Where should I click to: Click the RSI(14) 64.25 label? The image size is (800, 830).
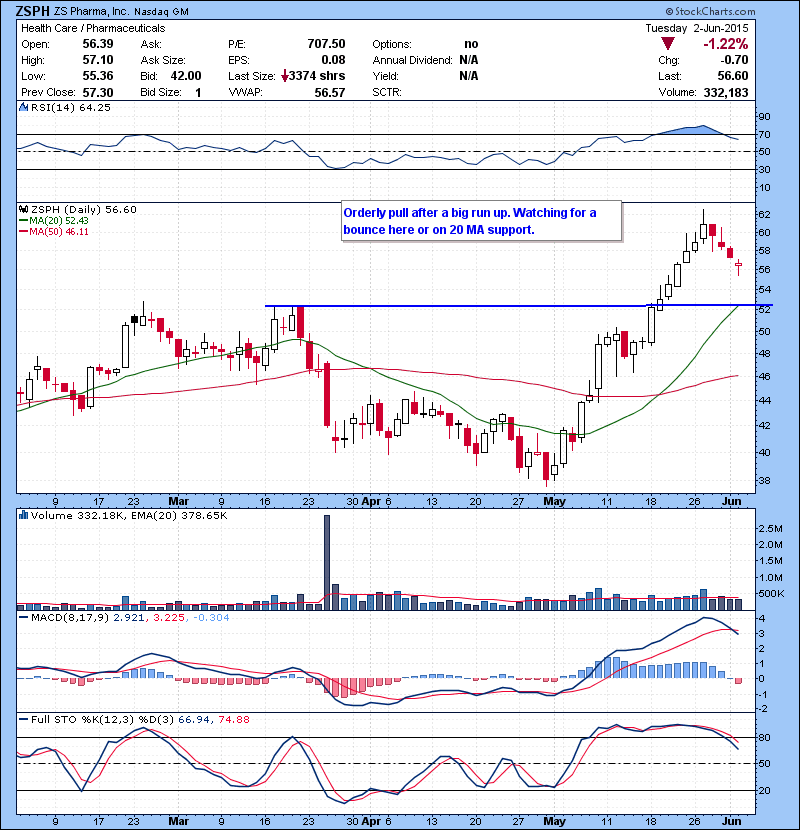(x=71, y=107)
